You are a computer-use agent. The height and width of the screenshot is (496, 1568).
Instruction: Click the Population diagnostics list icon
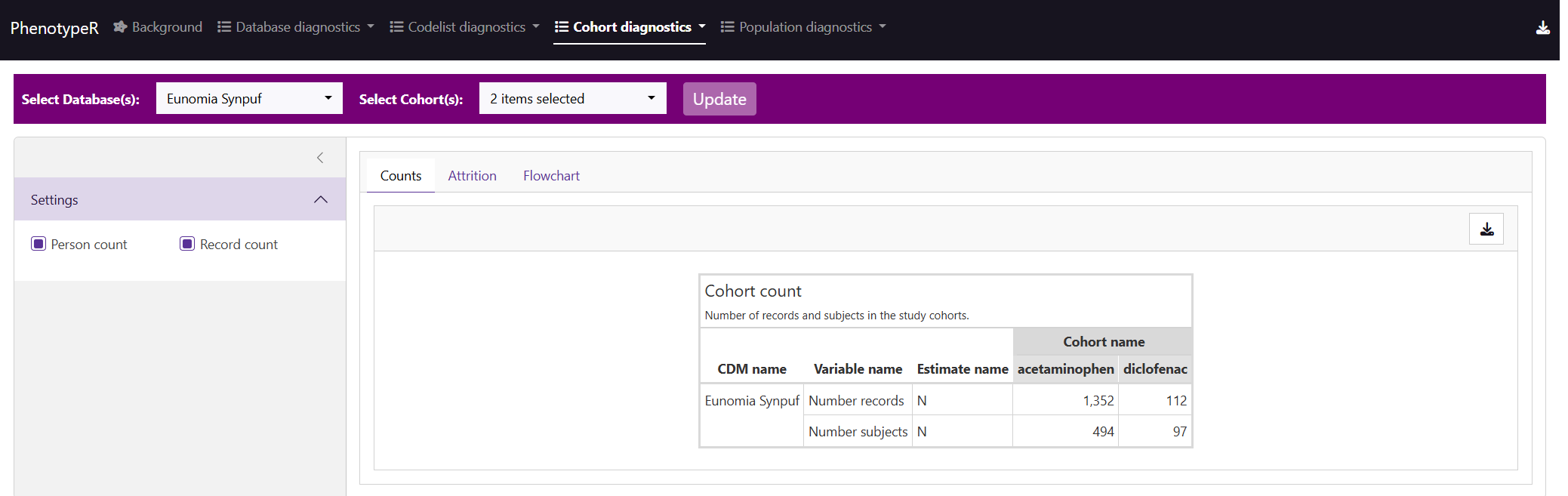pos(728,27)
